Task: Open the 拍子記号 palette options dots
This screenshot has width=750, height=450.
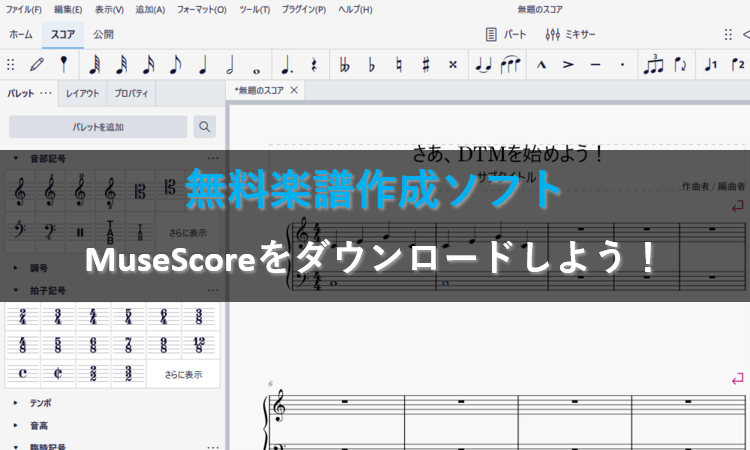Action: 213,290
